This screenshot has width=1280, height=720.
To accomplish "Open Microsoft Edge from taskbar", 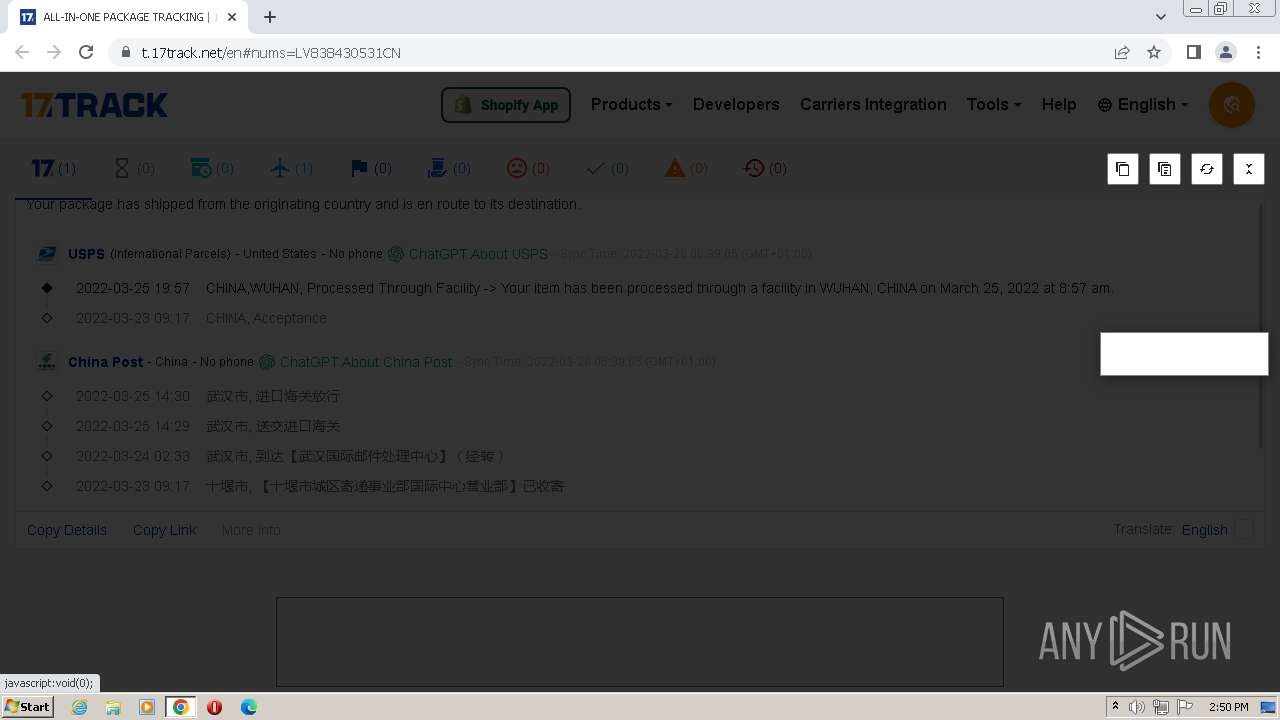I will click(249, 707).
